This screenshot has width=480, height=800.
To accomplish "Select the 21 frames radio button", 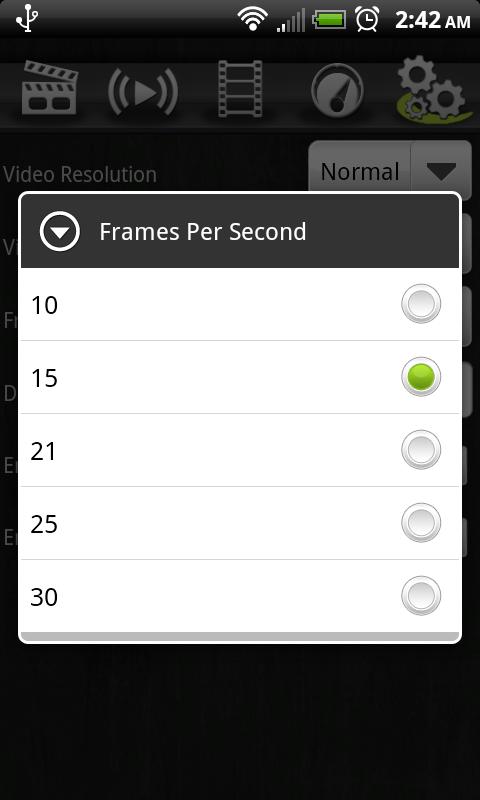I will click(x=421, y=450).
